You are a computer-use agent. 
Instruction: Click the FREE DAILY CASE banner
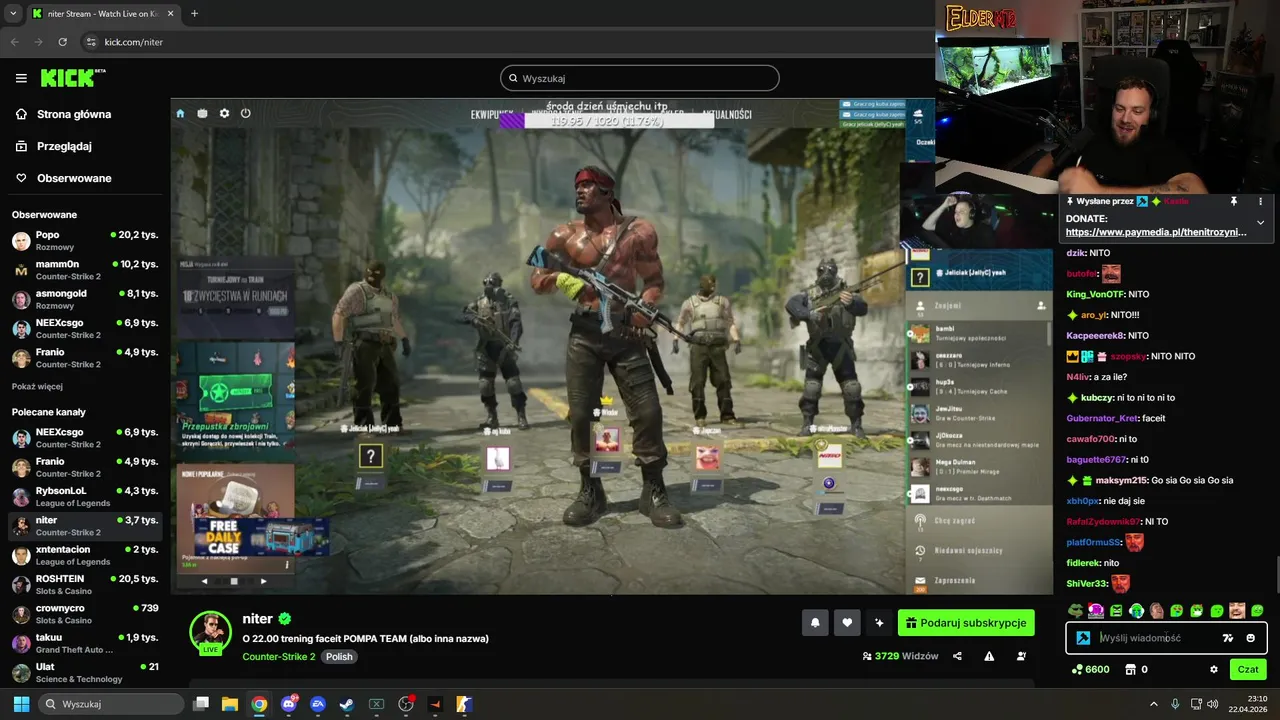coord(260,538)
